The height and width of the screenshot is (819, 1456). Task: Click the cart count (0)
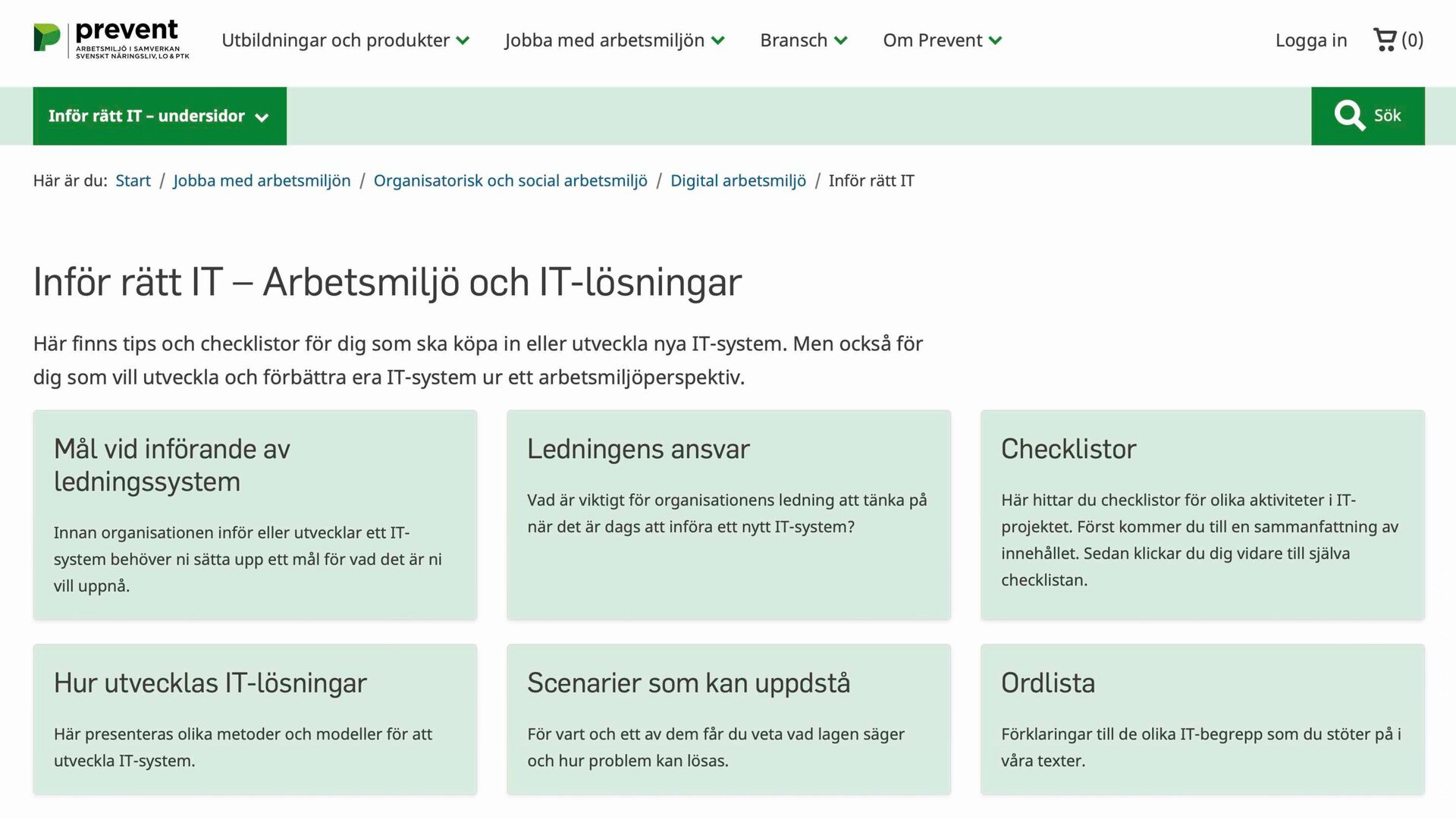coord(1412,39)
